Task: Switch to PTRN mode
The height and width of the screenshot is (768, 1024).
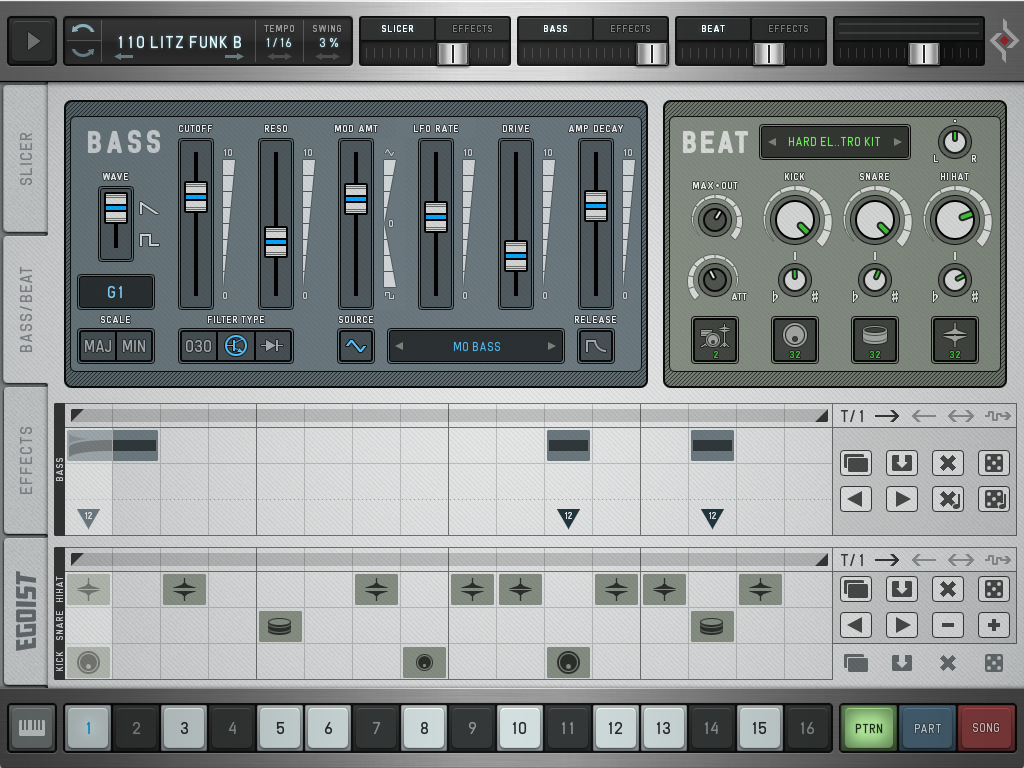Action: (x=869, y=728)
